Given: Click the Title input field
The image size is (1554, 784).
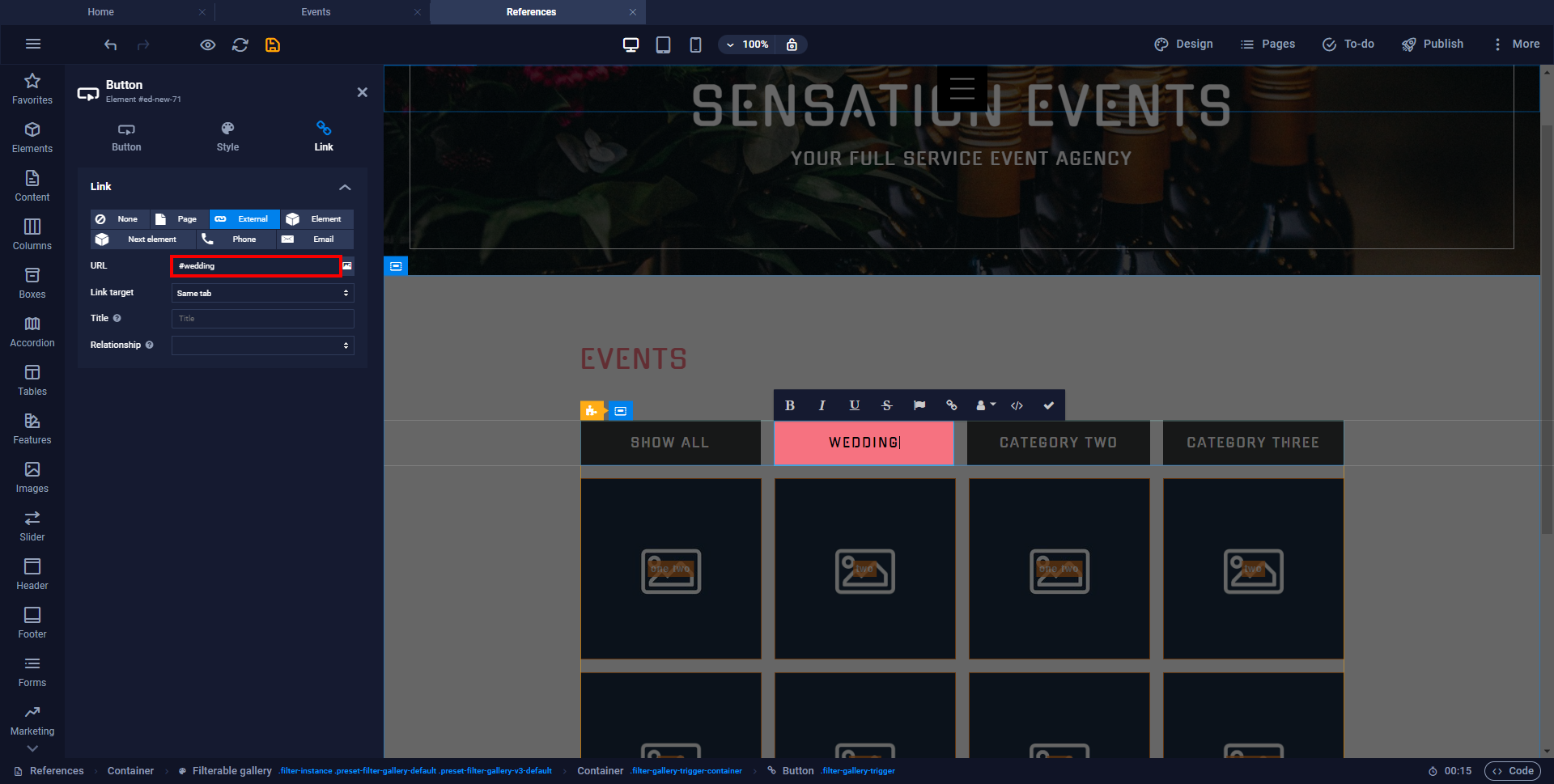Looking at the screenshot, I should click(x=262, y=319).
